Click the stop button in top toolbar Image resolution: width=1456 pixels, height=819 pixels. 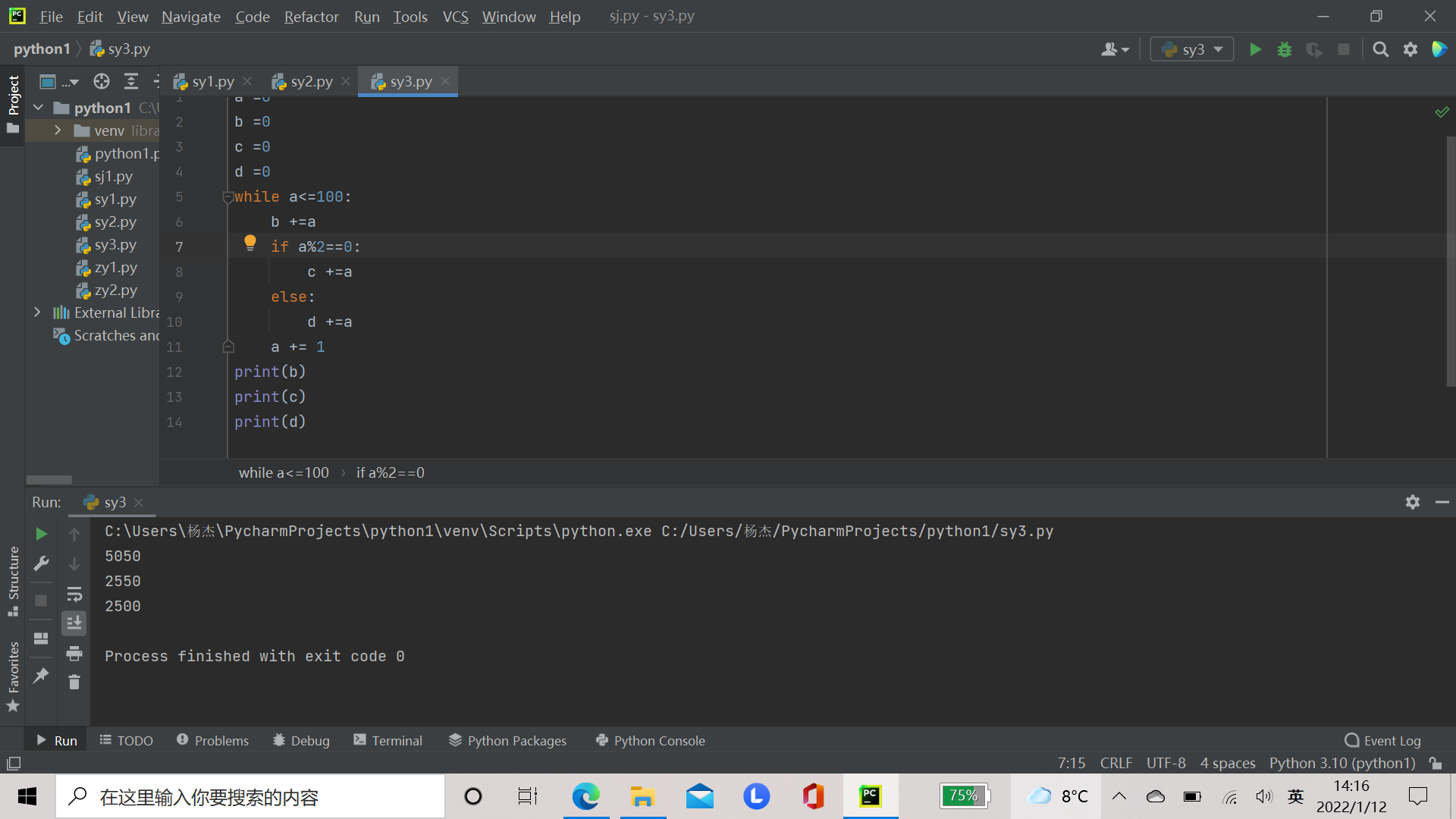pyautogui.click(x=1344, y=49)
